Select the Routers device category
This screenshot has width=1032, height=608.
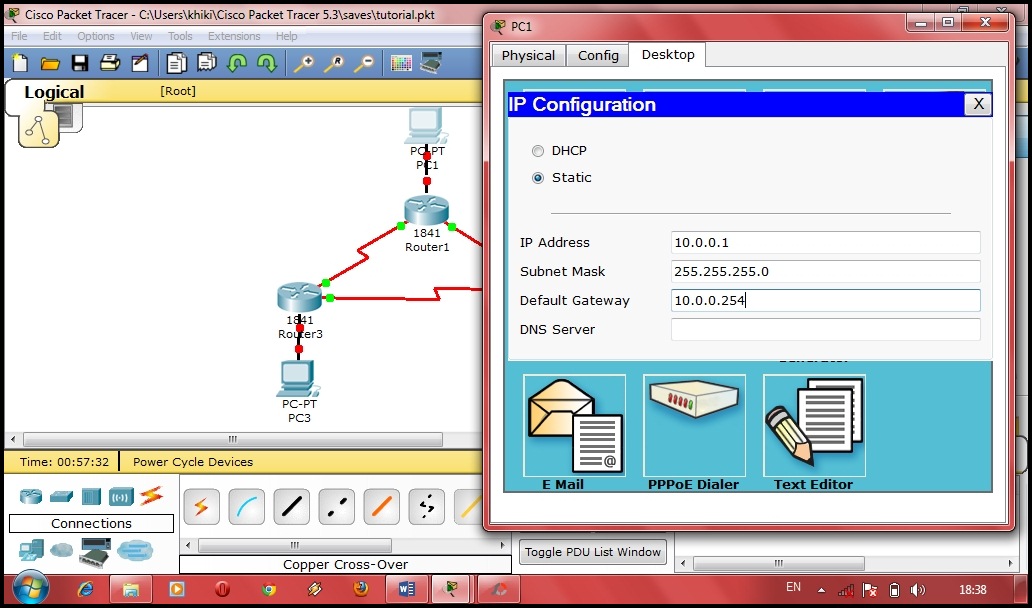(31, 496)
